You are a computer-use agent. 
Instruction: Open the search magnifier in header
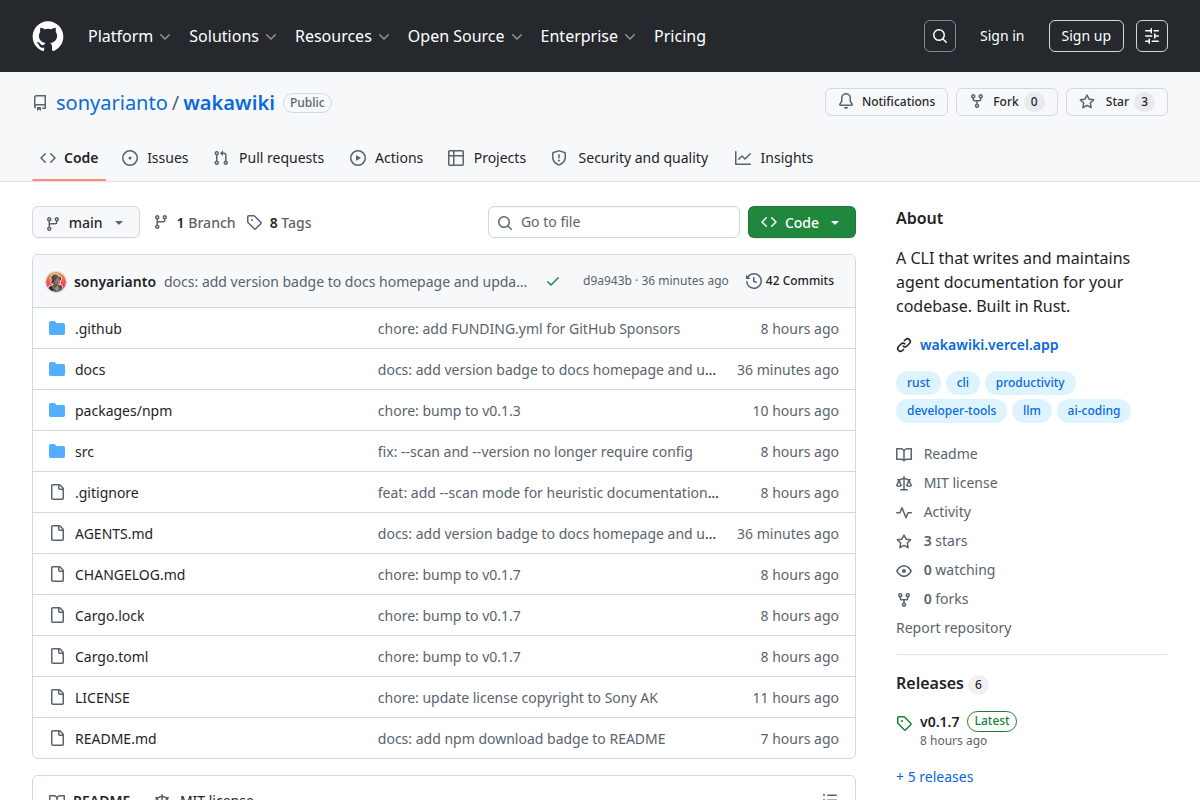(x=939, y=36)
